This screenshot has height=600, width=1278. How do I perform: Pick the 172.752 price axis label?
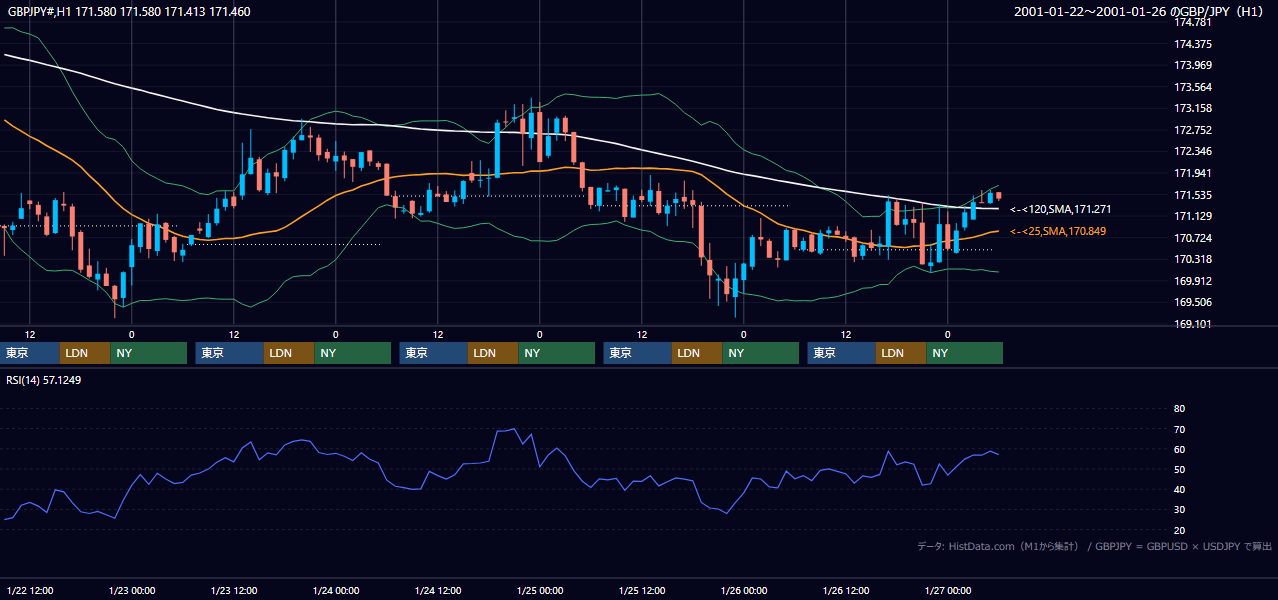pos(1192,130)
